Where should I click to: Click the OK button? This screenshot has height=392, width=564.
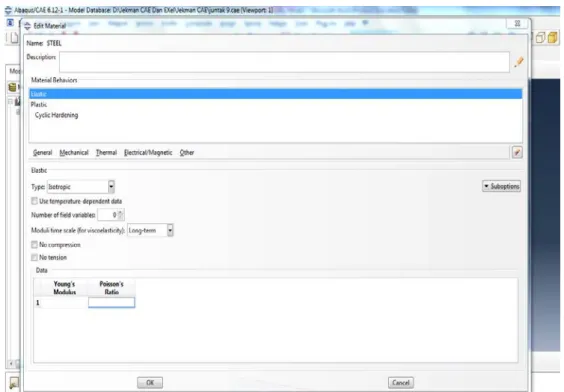(150, 383)
